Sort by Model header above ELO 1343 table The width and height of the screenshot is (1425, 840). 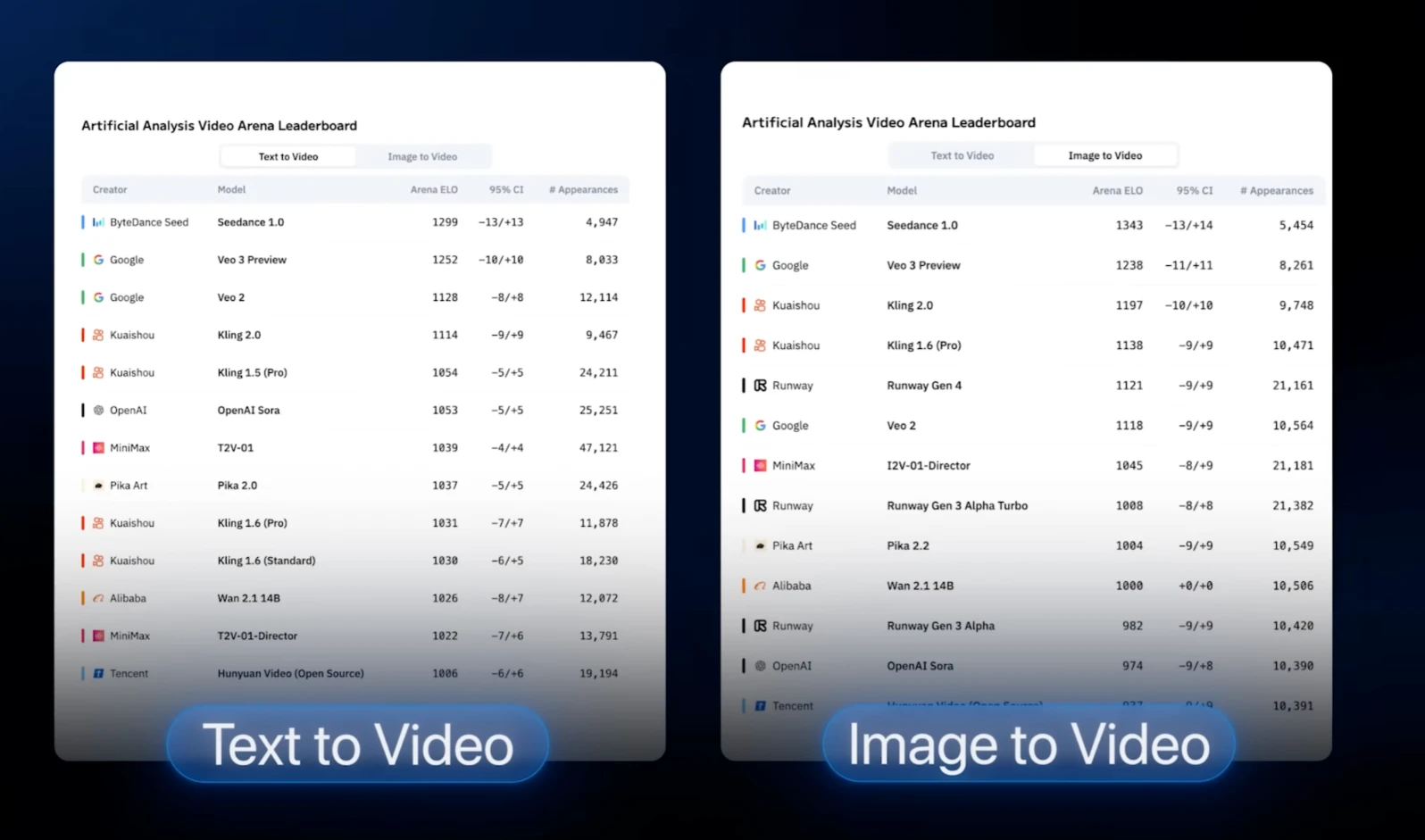(x=902, y=190)
